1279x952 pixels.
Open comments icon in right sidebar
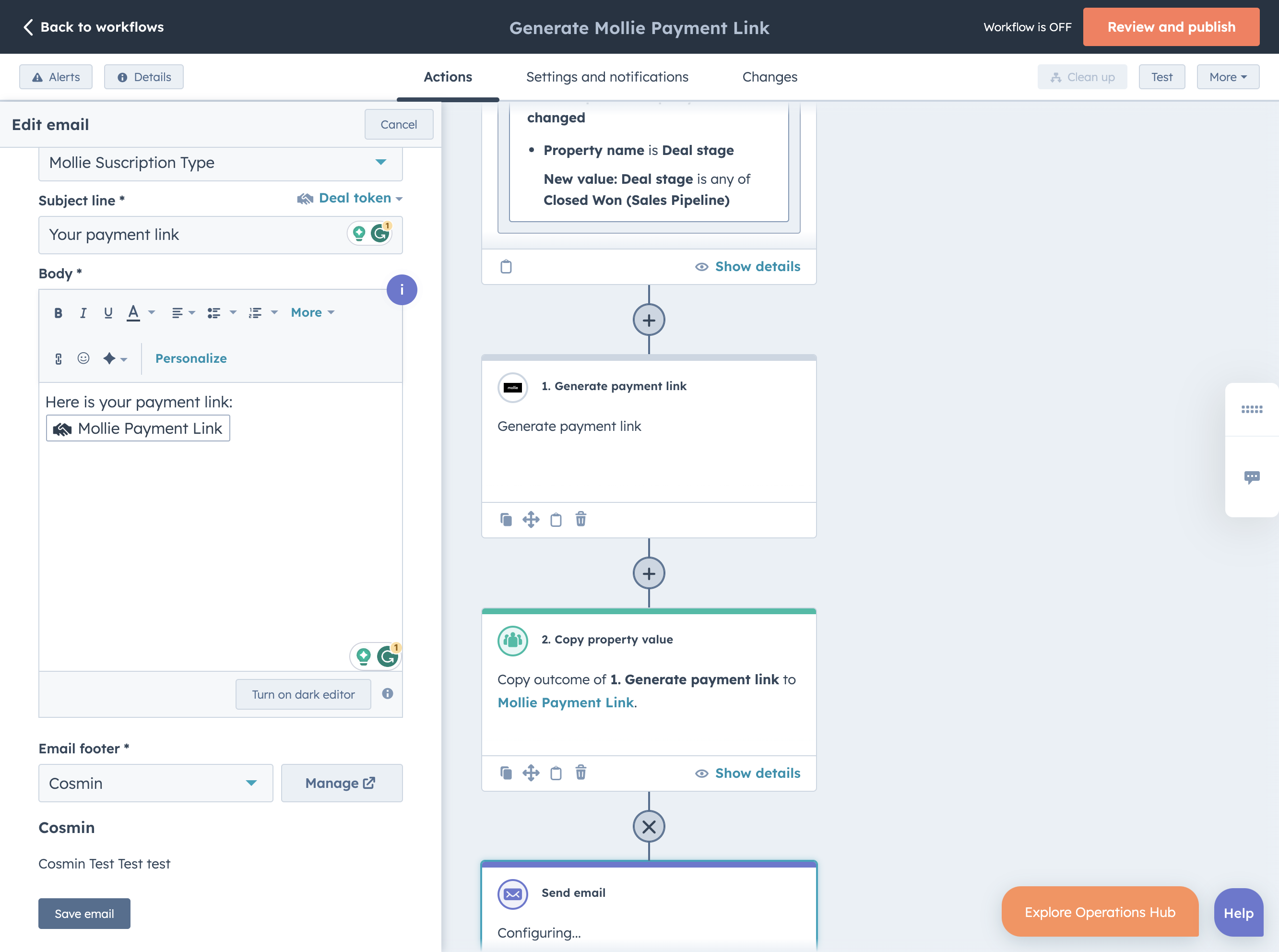[1251, 477]
